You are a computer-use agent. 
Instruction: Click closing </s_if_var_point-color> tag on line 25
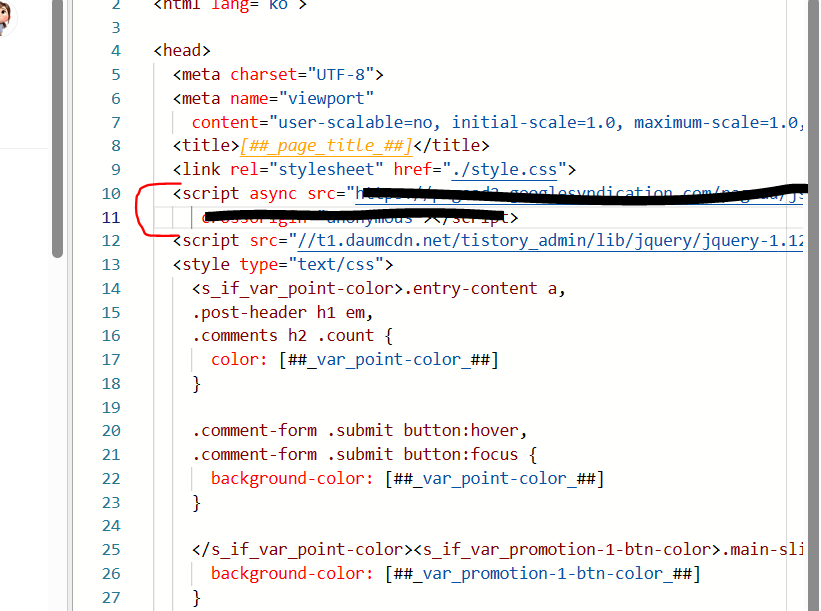(x=302, y=550)
